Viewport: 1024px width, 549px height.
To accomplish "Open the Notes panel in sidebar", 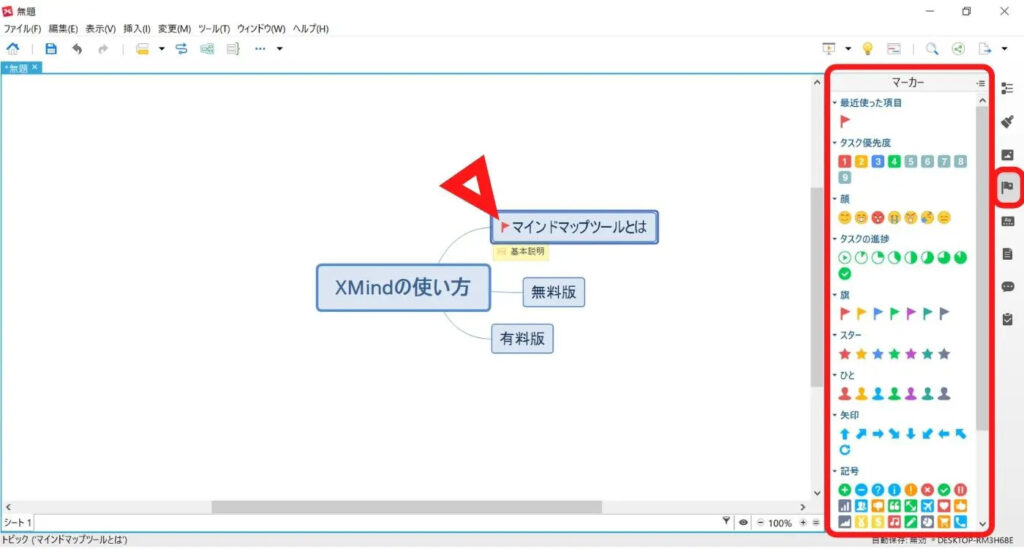I will [x=1007, y=254].
